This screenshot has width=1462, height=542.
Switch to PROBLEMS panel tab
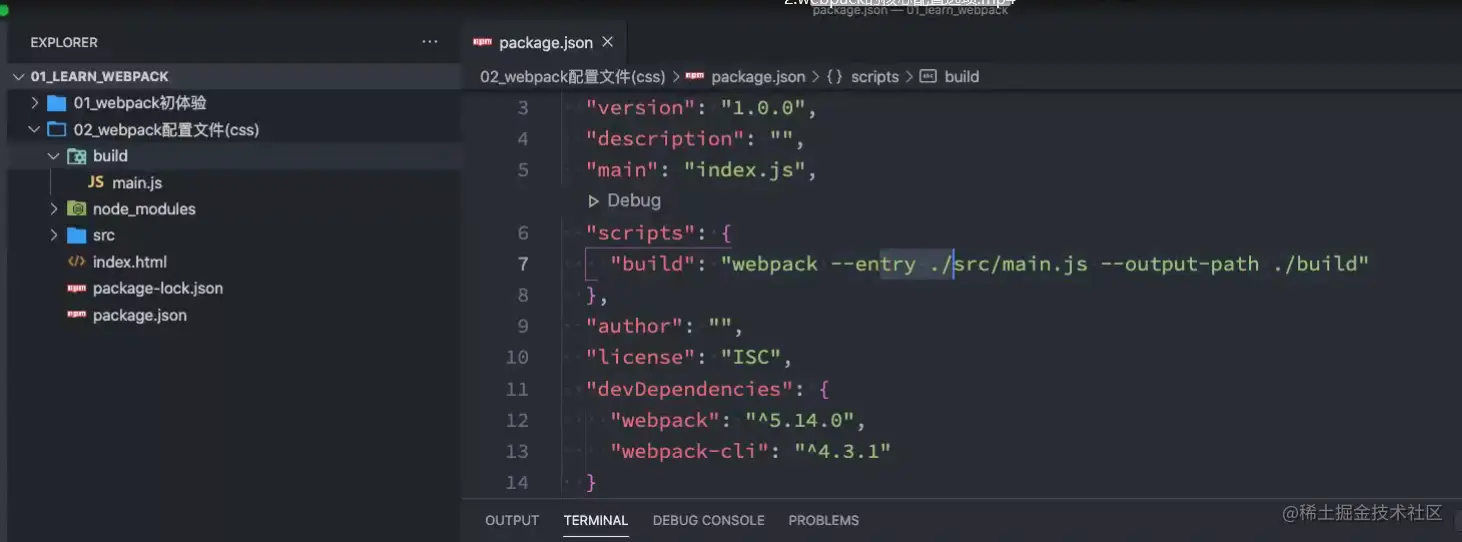point(824,520)
